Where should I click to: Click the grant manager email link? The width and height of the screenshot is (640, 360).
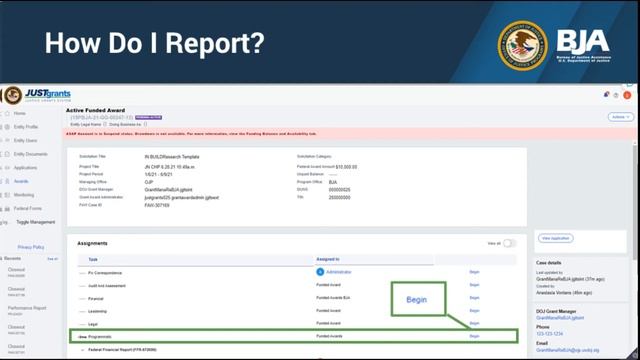[x=567, y=350]
